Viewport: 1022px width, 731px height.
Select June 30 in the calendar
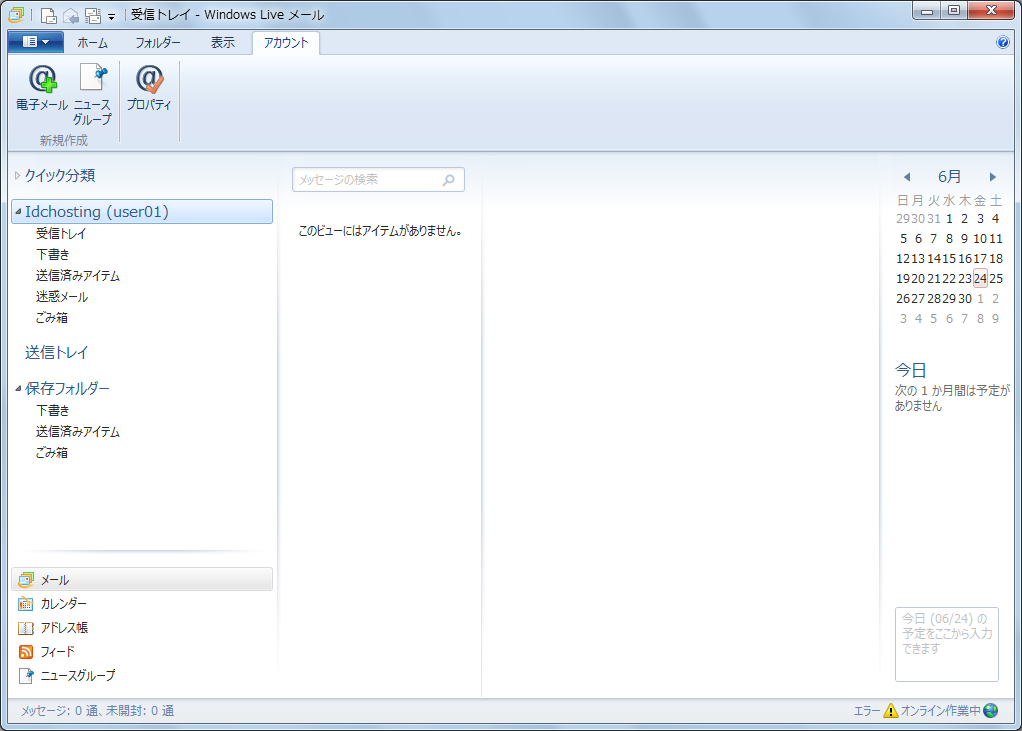[965, 298]
